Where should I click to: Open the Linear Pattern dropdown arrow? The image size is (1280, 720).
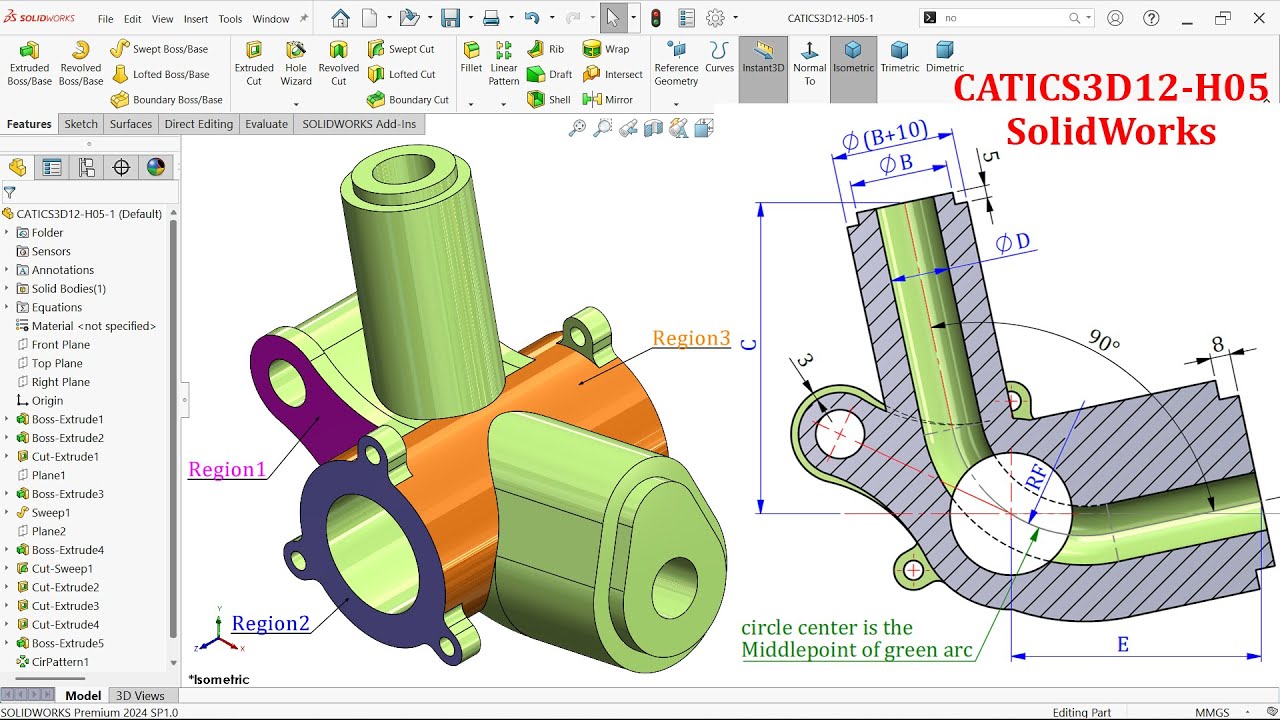(x=504, y=104)
